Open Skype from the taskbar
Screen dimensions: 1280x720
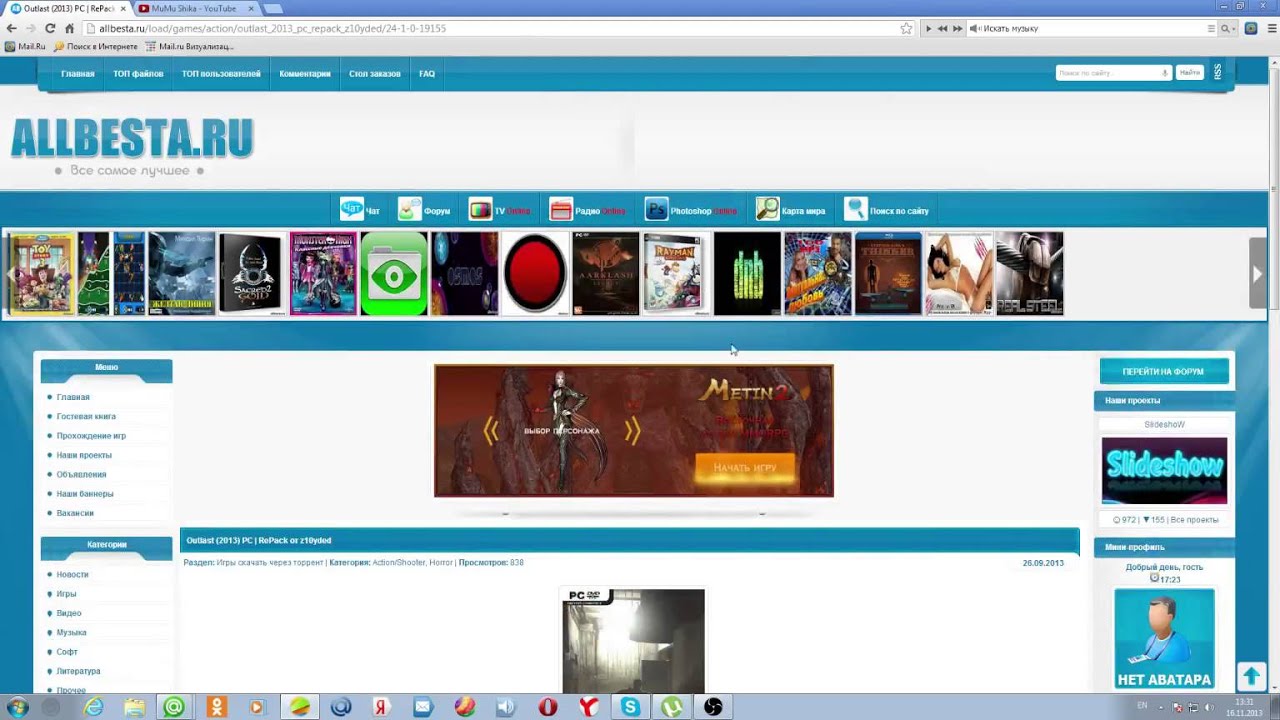click(x=630, y=707)
